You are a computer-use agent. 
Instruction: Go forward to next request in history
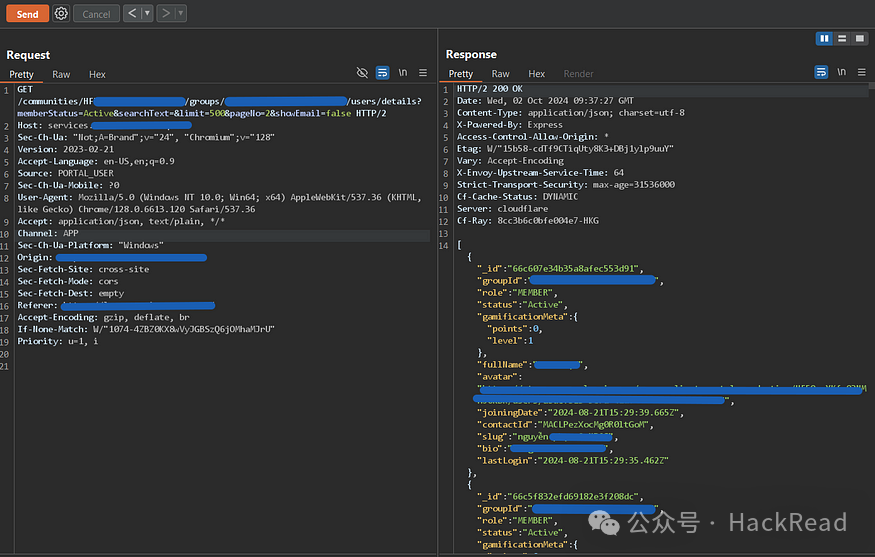[165, 14]
